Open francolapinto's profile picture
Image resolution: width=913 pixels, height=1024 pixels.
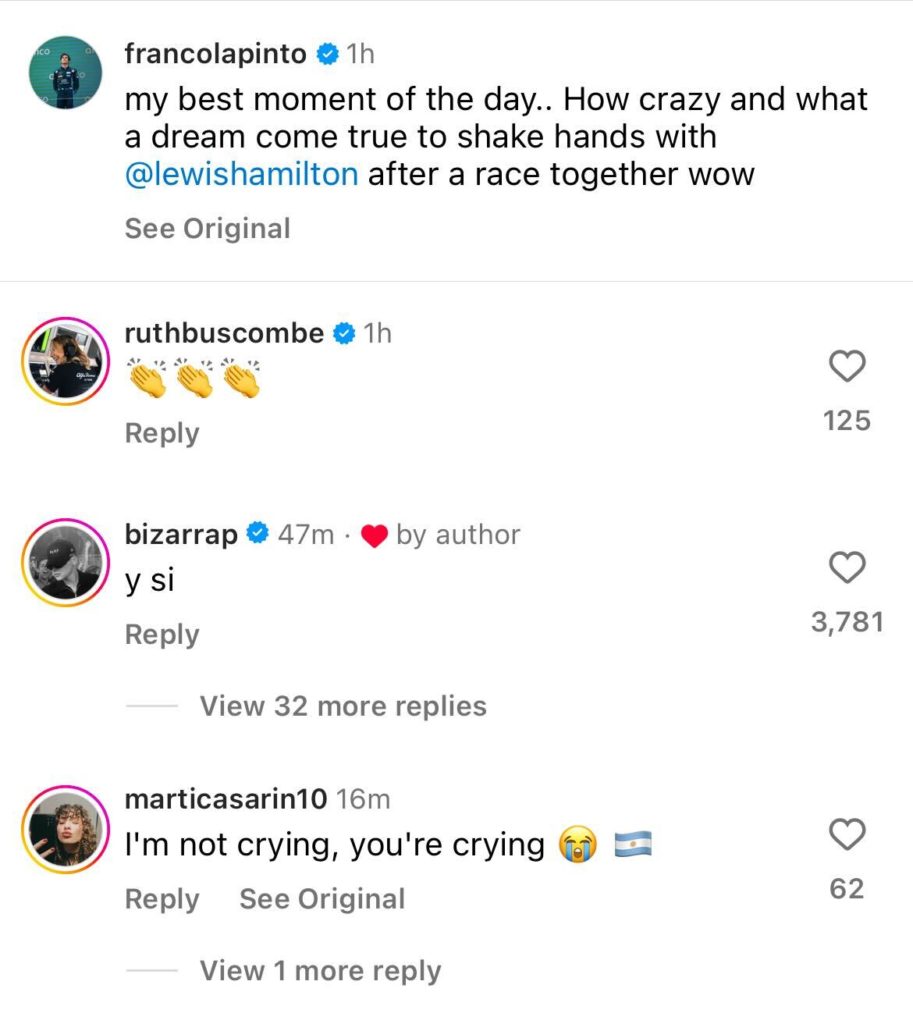click(65, 72)
